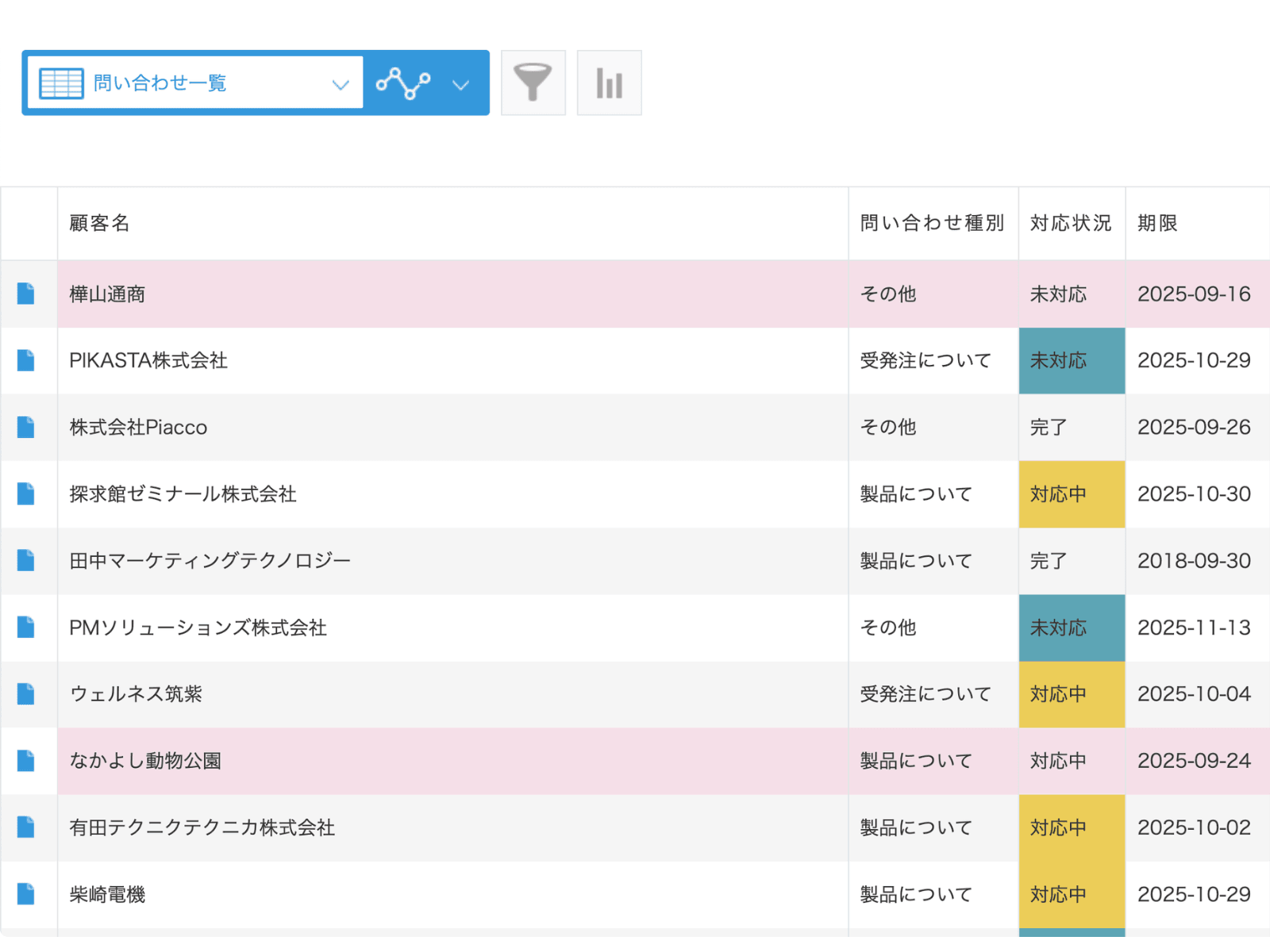The image size is (1270, 952).
Task: Click the deadline 2025-10-30
Action: click(1194, 494)
